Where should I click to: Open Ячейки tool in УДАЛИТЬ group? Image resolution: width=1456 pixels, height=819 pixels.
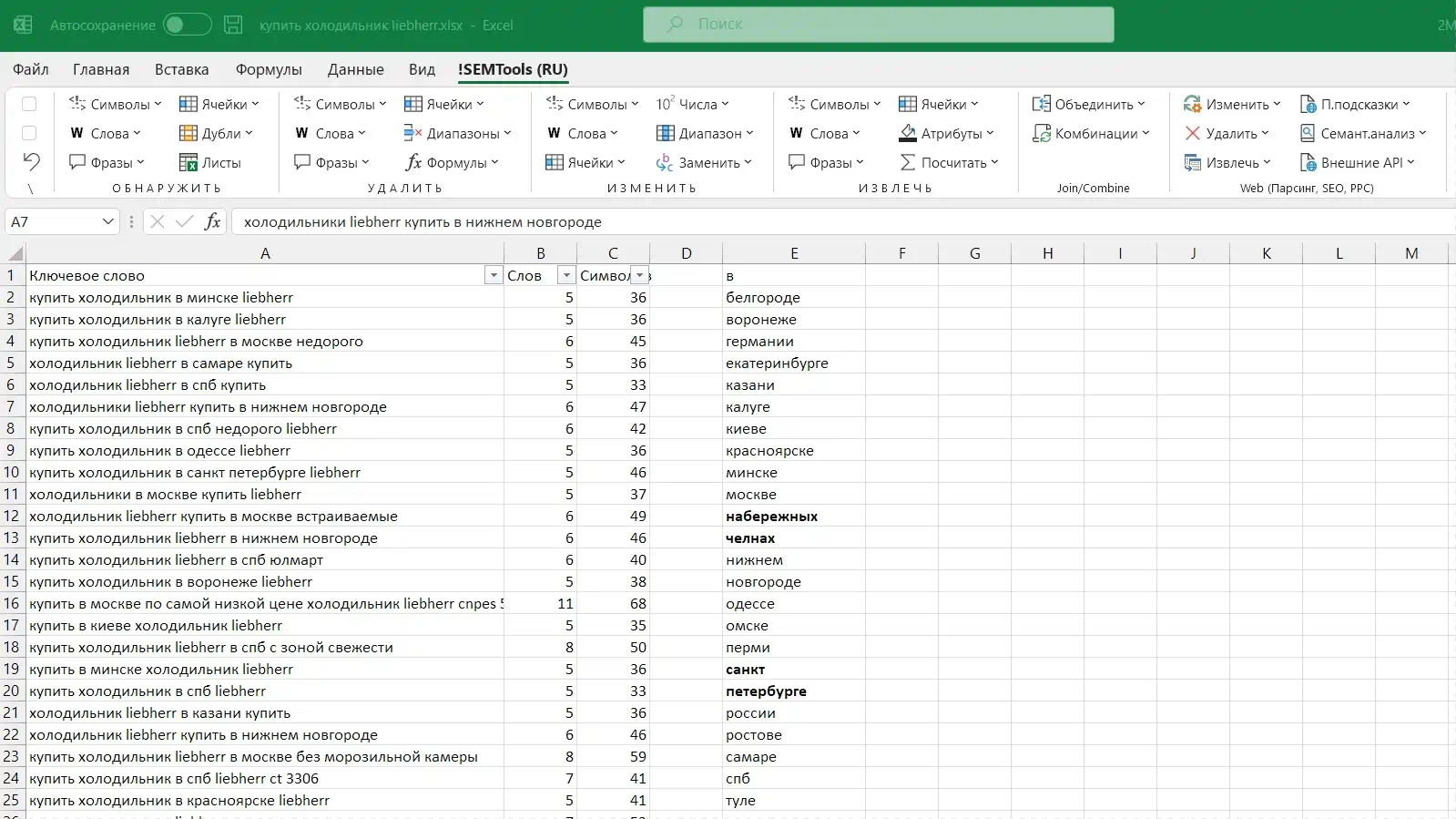tap(444, 104)
